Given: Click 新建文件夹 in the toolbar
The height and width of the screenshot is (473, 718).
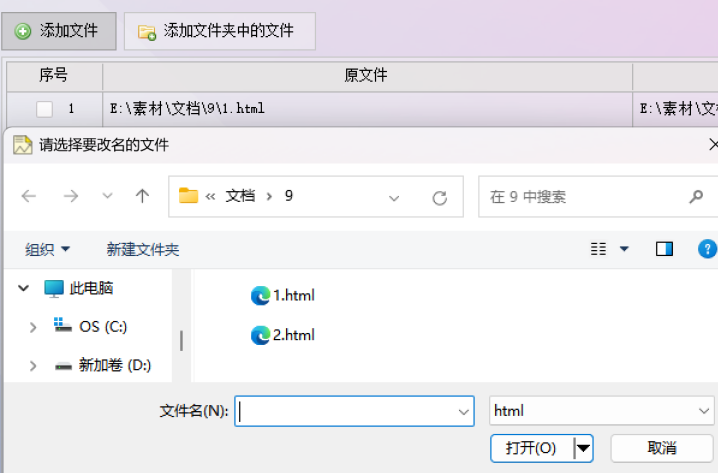Looking at the screenshot, I should (x=143, y=250).
